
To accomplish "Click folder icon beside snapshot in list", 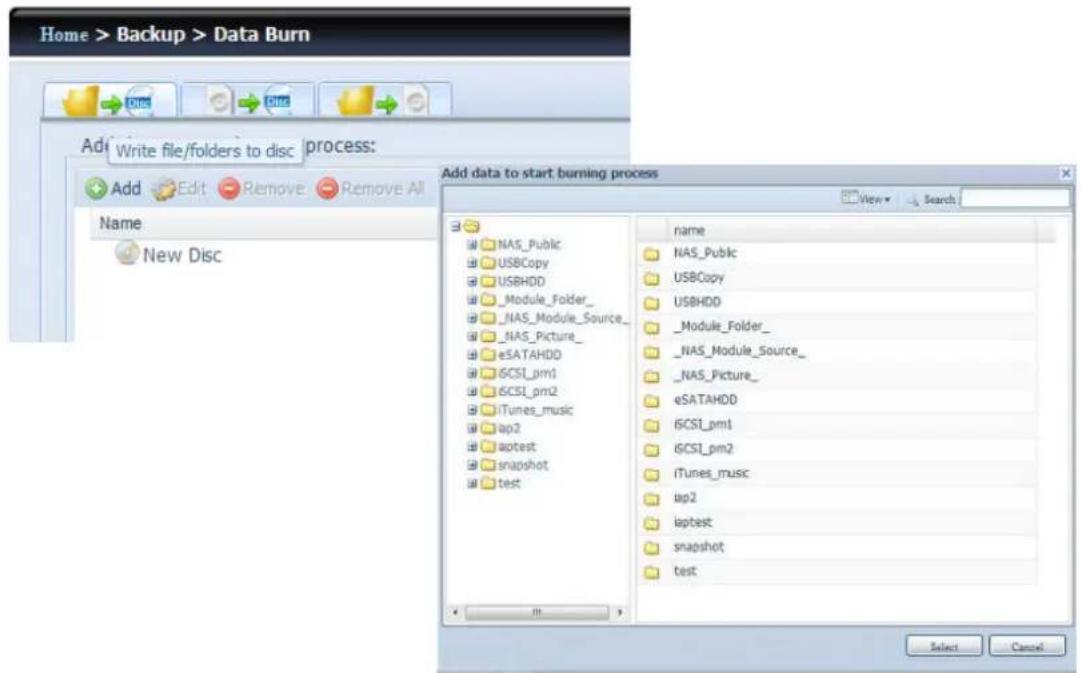I will [x=651, y=548].
